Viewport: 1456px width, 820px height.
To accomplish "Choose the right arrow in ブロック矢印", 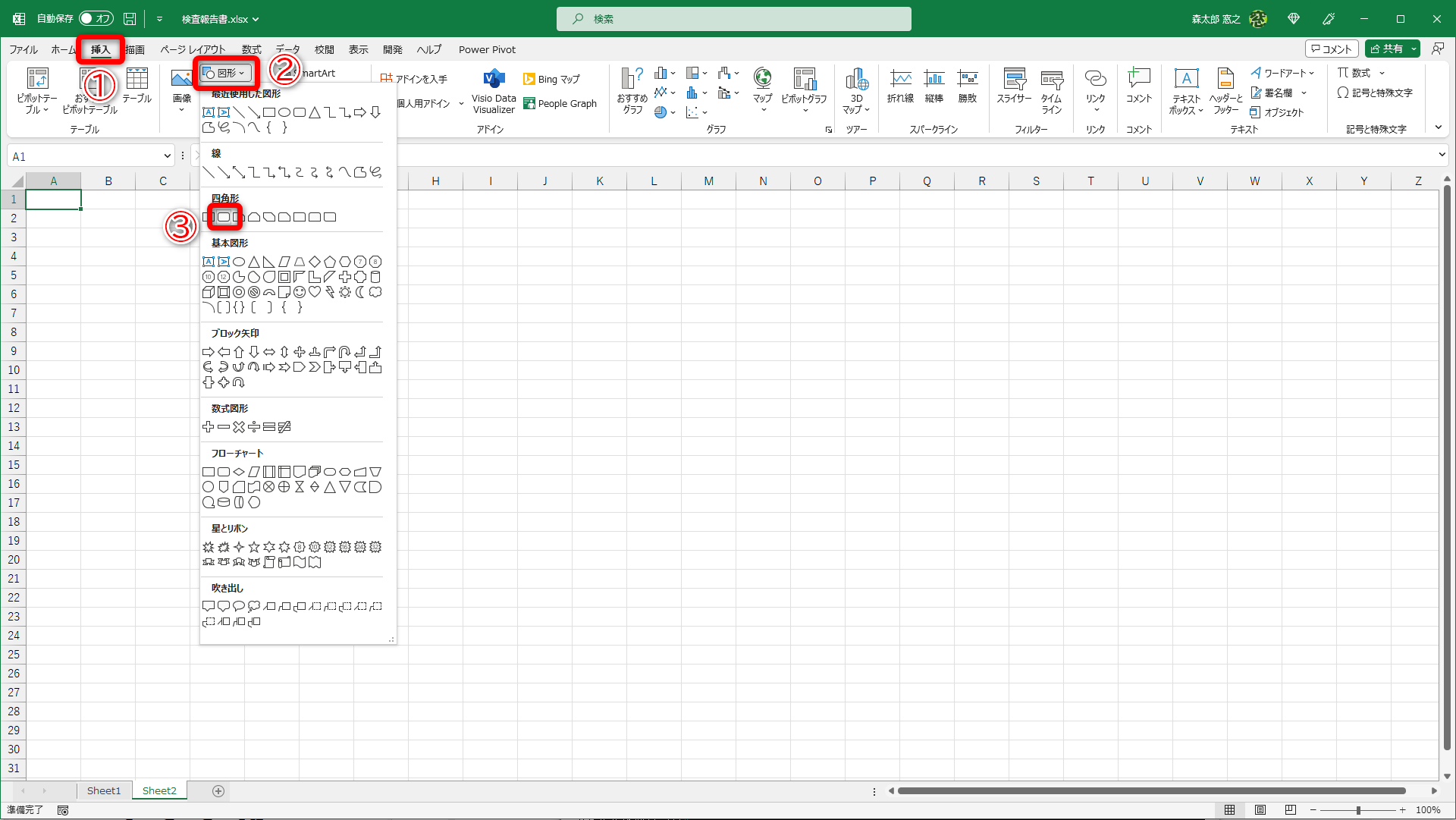I will 209,352.
